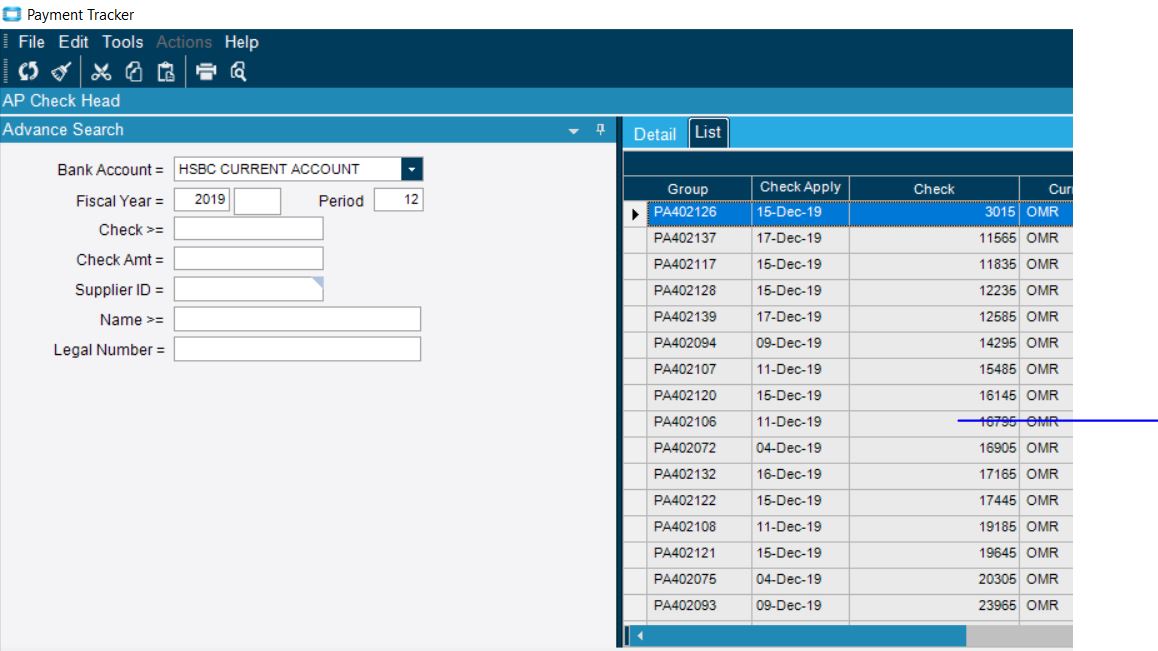Screen dimensions: 1158x651
Task: Open the Help menu
Action: (241, 42)
